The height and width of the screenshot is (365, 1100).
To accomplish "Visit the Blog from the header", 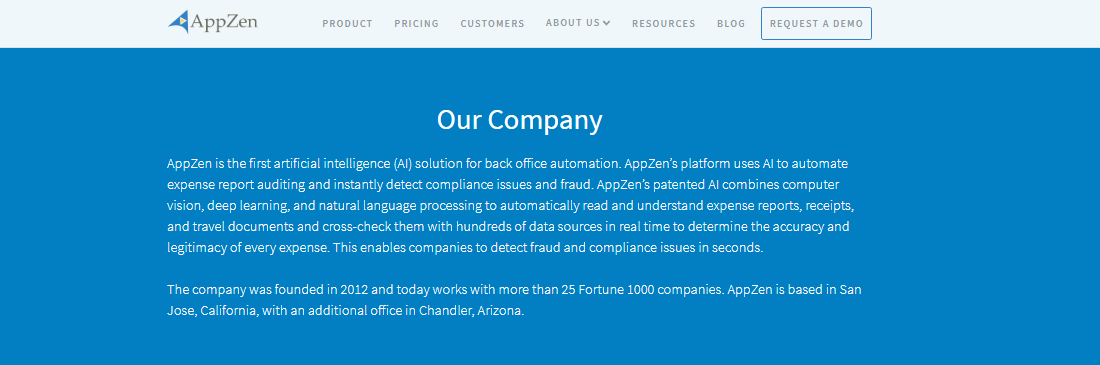I will (x=731, y=24).
